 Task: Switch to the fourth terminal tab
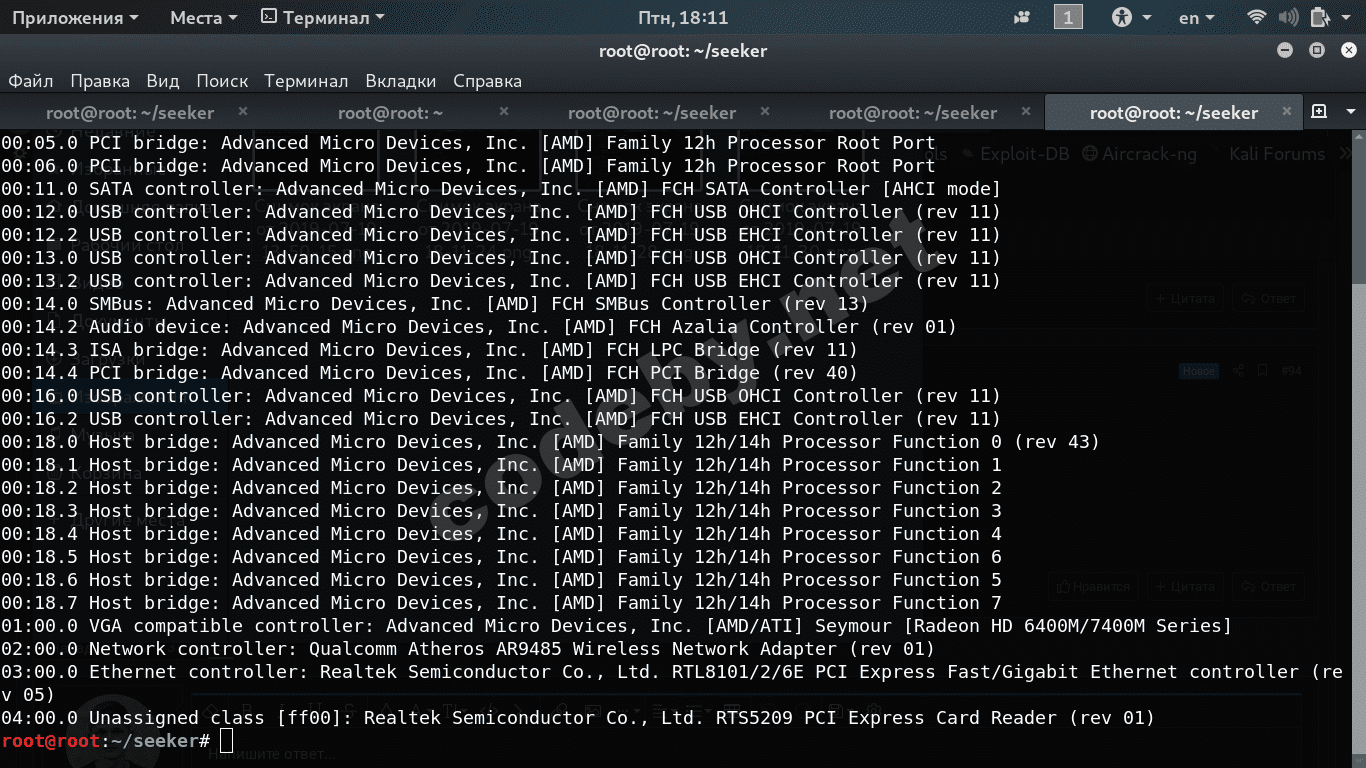(x=913, y=113)
